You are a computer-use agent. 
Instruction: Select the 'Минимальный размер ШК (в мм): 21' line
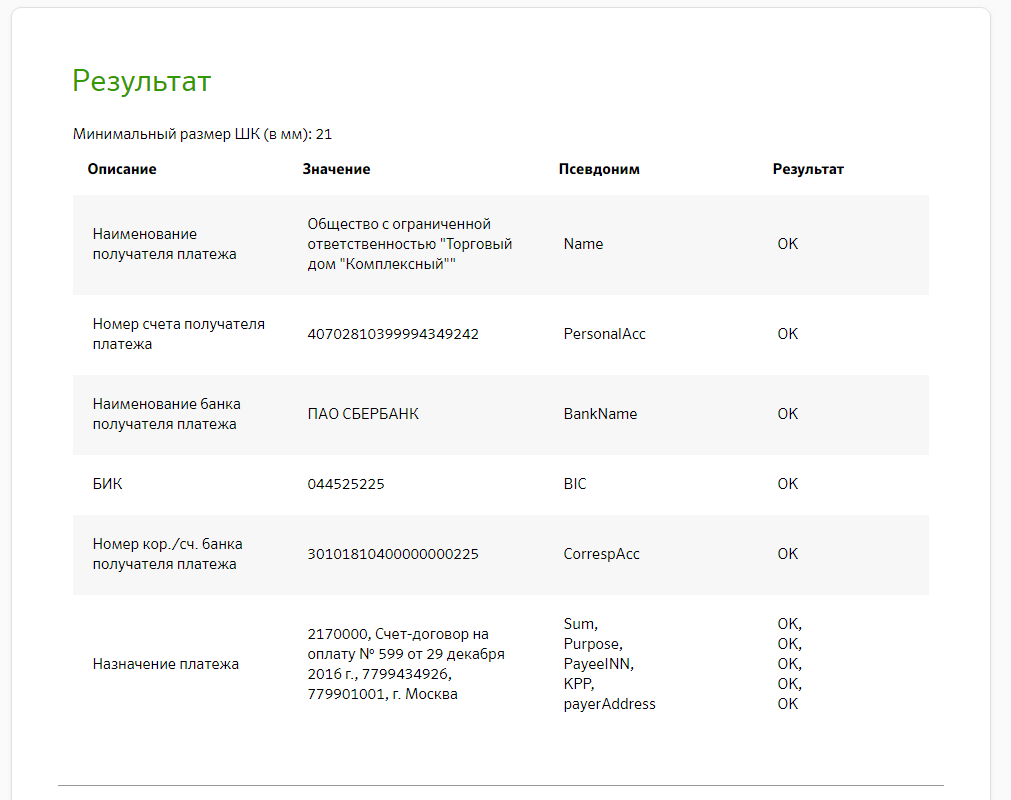pyautogui.click(x=202, y=134)
